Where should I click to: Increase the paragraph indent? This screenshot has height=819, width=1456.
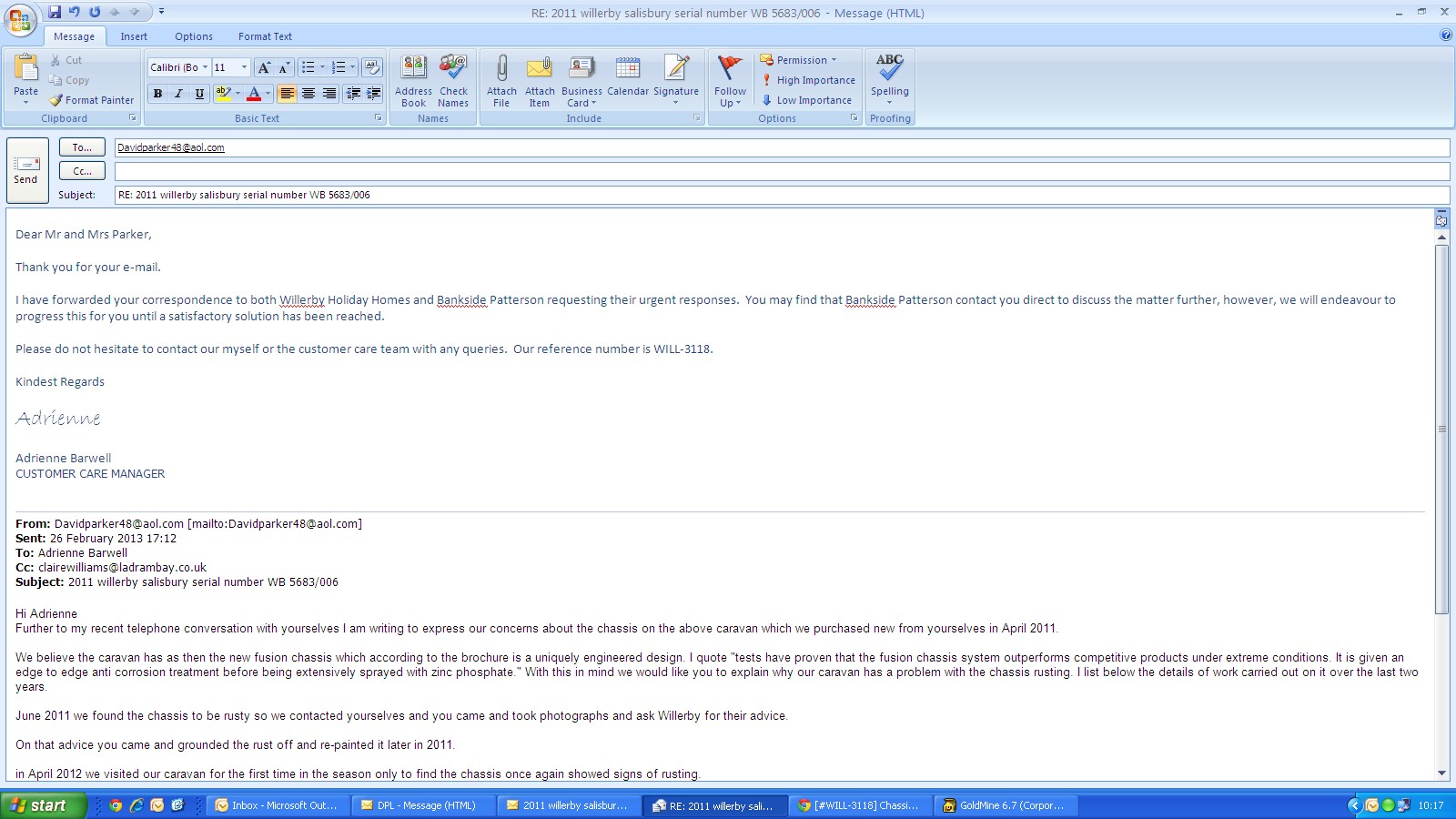374,94
